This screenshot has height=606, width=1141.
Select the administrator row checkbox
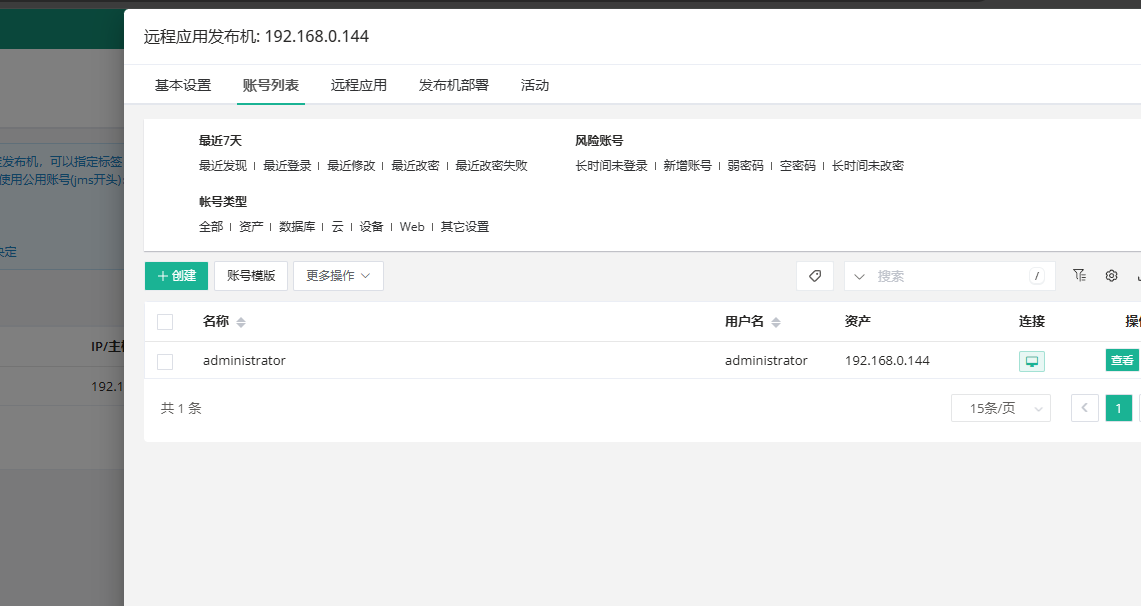pos(165,361)
